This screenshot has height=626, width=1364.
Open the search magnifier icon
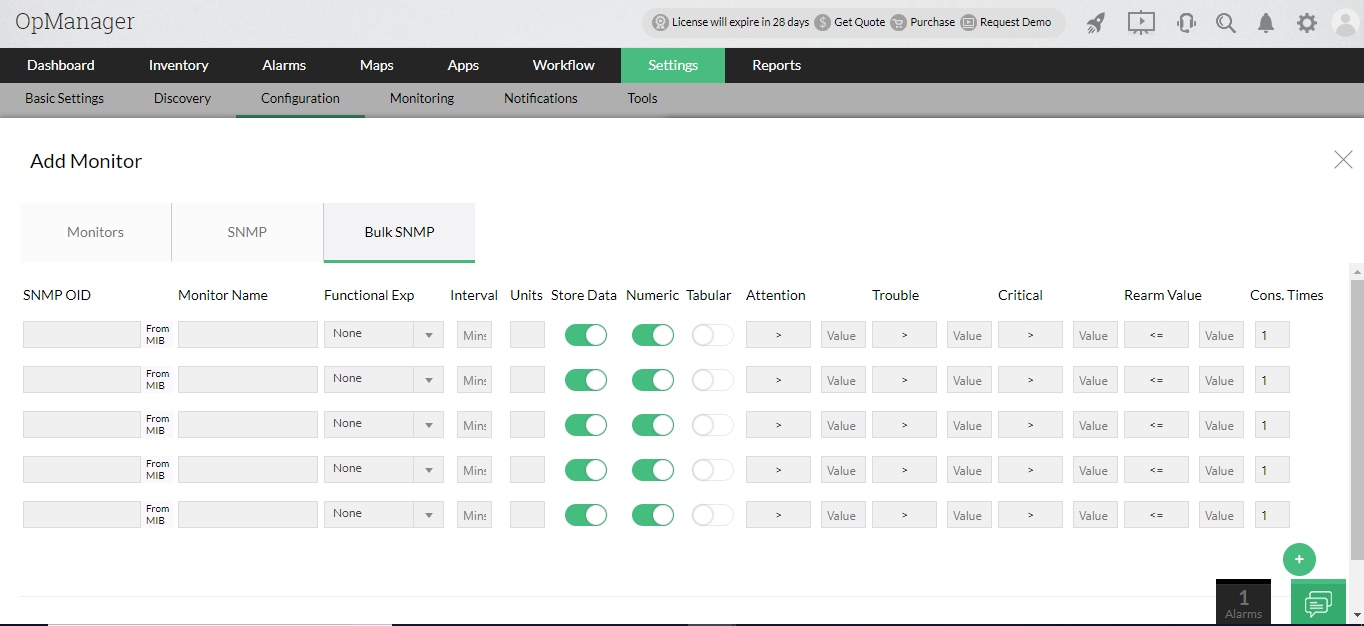pyautogui.click(x=1226, y=23)
